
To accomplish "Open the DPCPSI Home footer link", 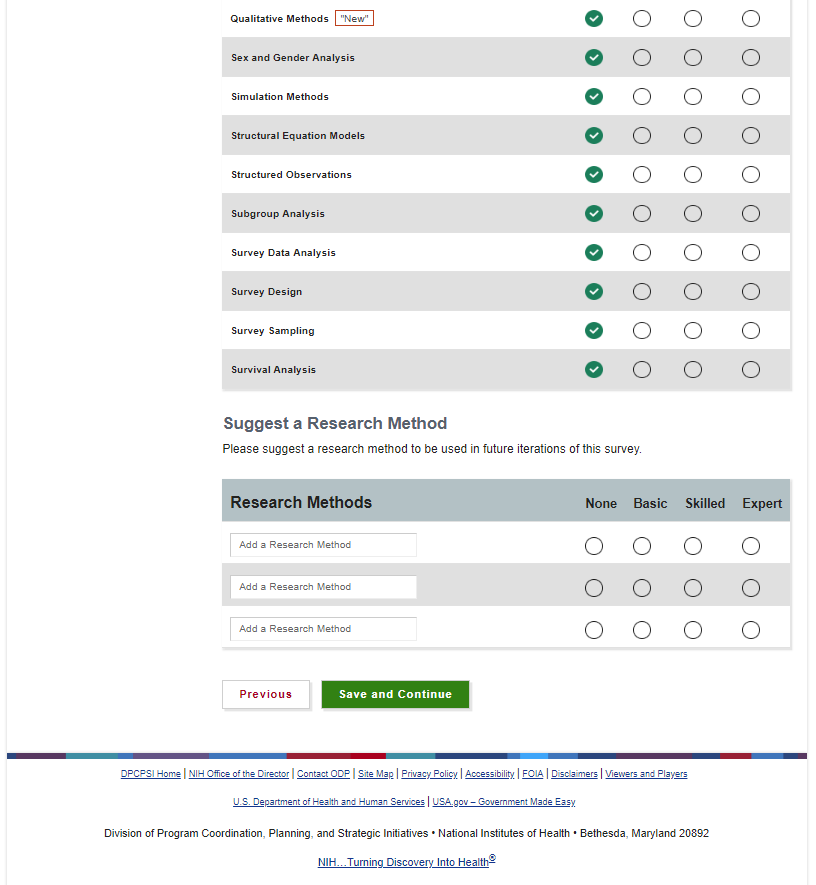I will coord(151,774).
